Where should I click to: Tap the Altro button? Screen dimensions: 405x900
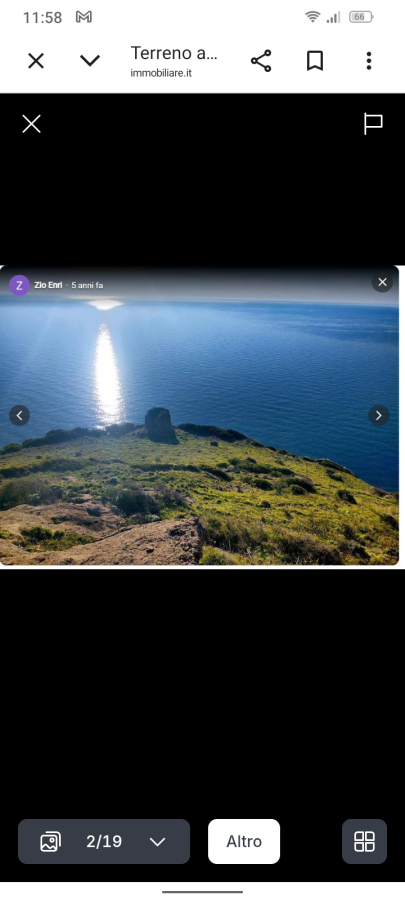(244, 841)
